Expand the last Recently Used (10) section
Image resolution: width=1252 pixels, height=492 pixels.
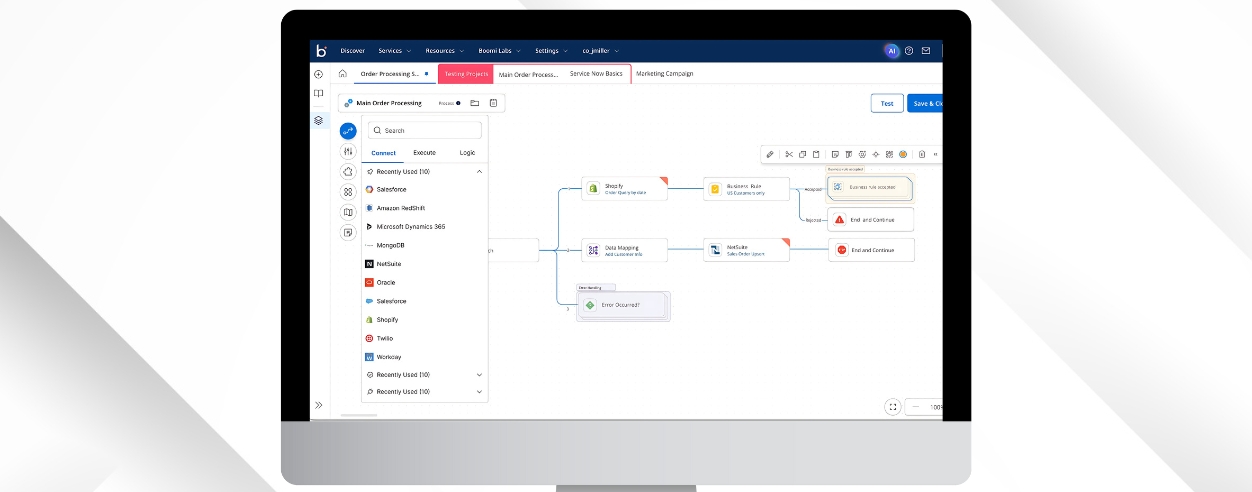[479, 392]
